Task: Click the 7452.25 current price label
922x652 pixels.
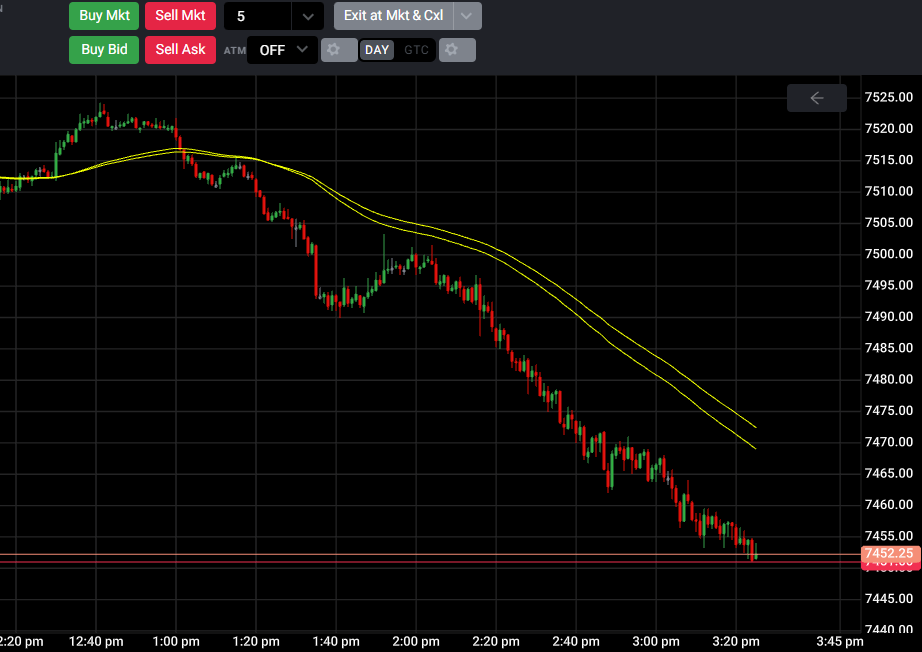Action: [x=890, y=553]
